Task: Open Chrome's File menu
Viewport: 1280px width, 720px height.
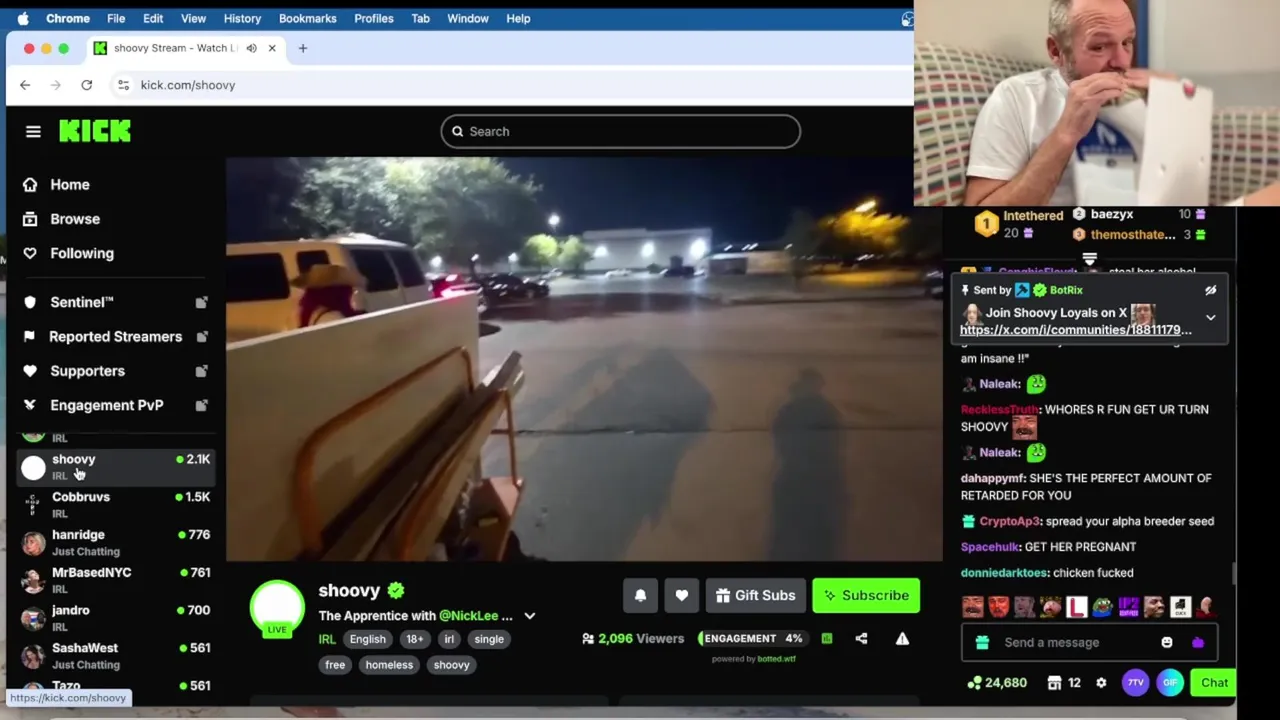Action: [116, 18]
